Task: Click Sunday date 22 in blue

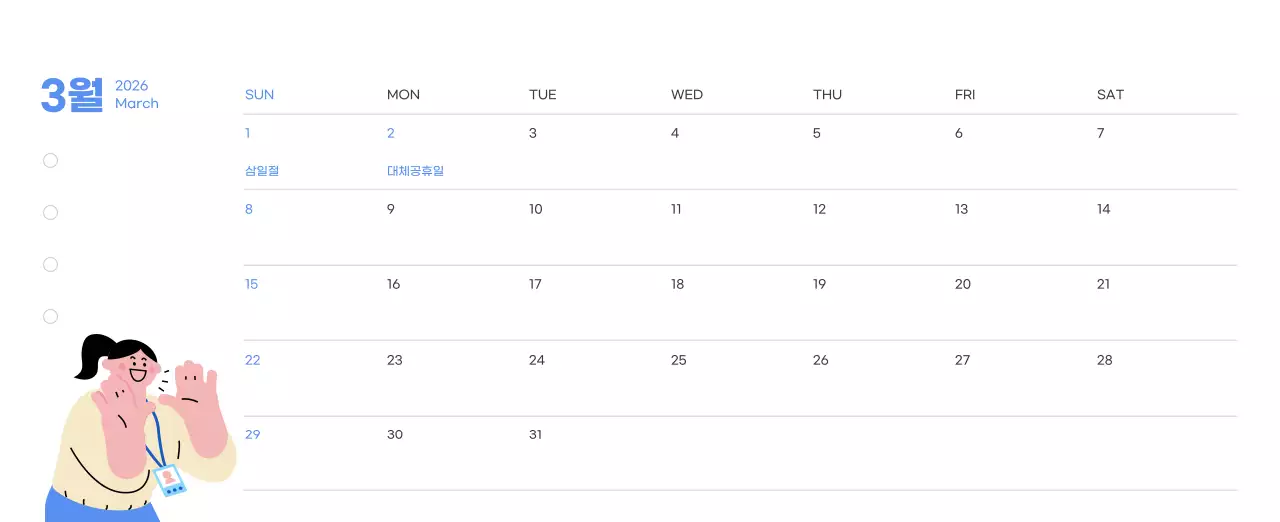Action: click(252, 360)
